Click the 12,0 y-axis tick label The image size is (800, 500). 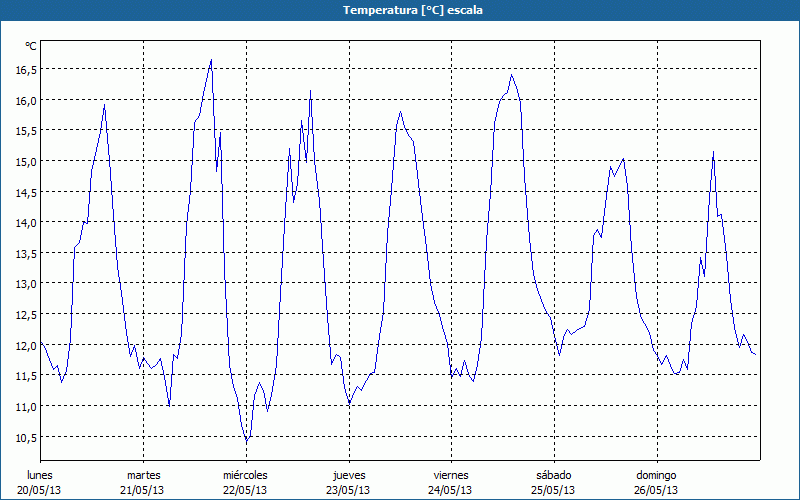pyautogui.click(x=25, y=345)
